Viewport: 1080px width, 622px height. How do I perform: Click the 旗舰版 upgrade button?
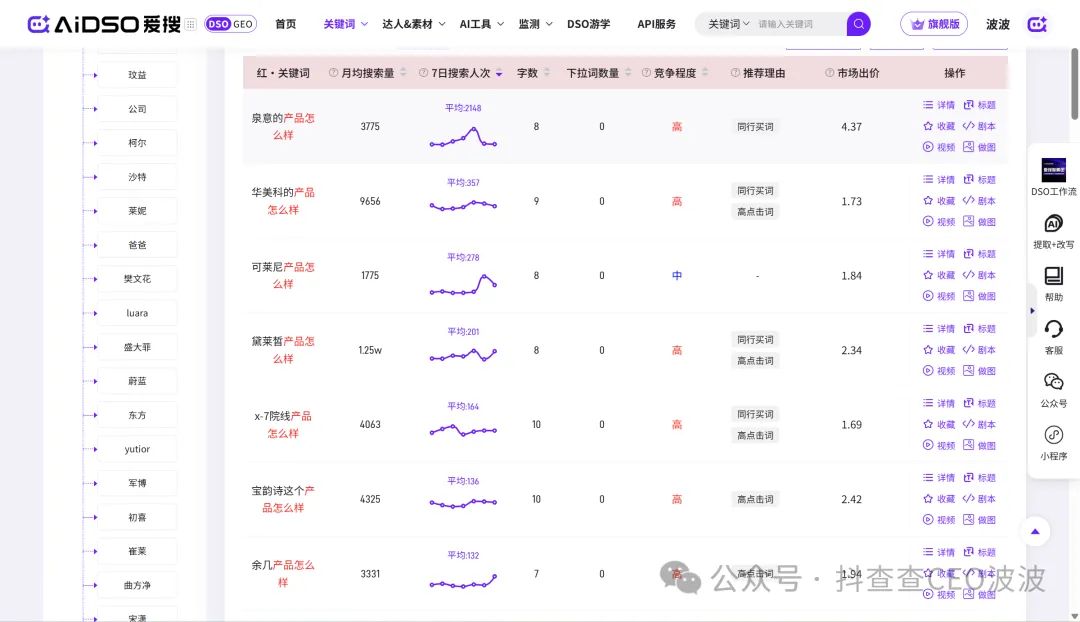click(934, 23)
